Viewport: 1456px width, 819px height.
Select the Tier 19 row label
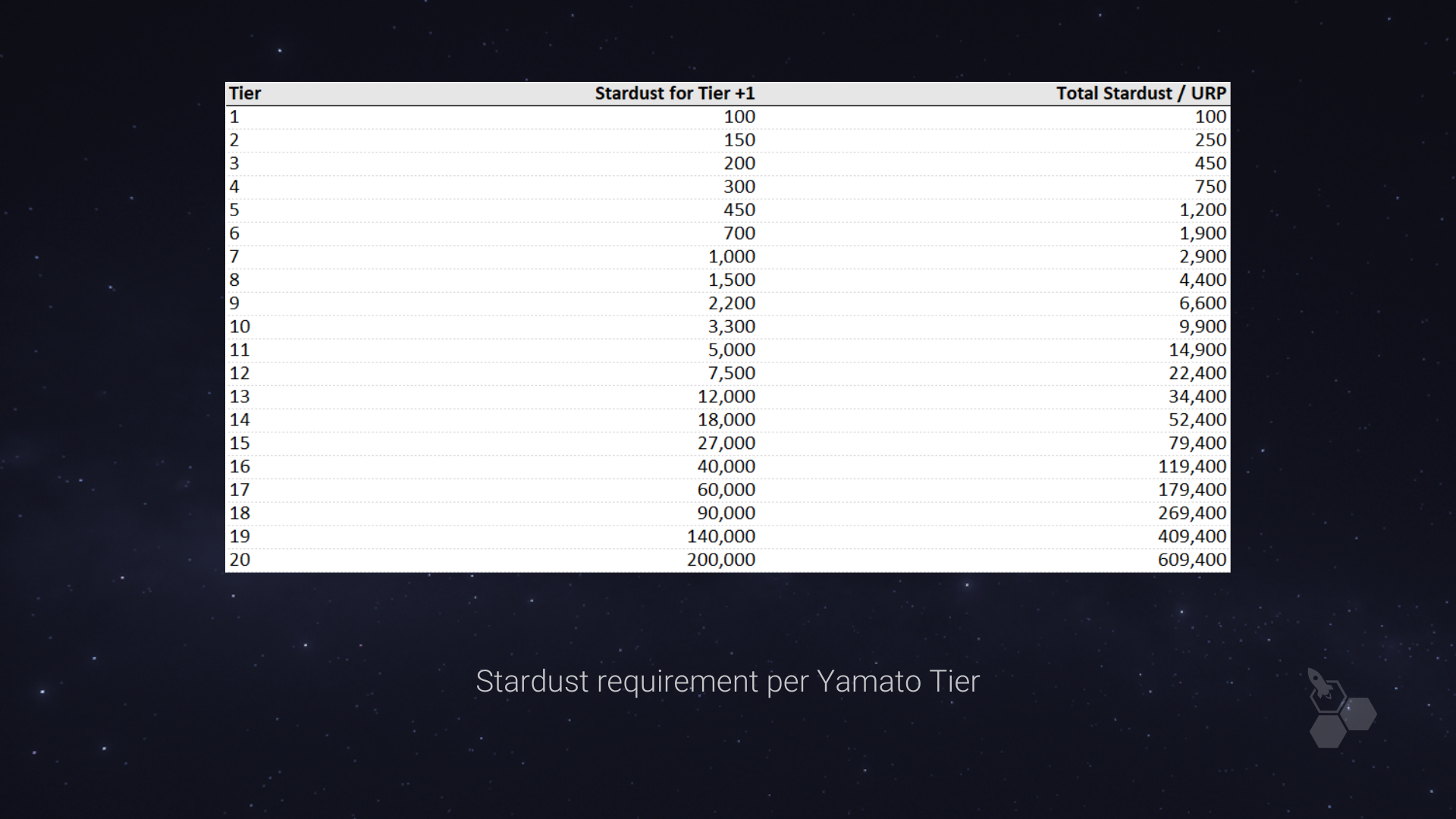point(240,536)
